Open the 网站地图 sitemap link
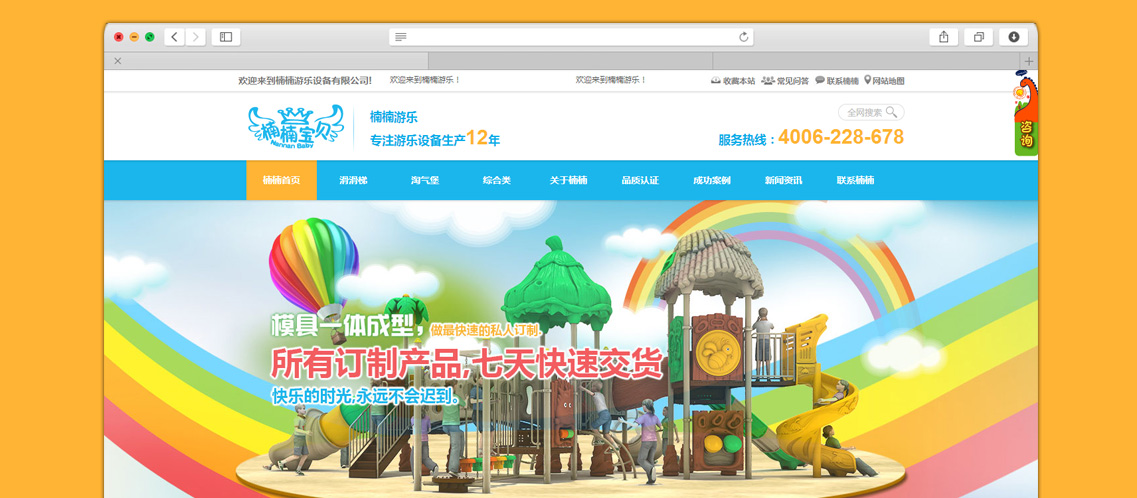1137x498 pixels. click(x=884, y=81)
